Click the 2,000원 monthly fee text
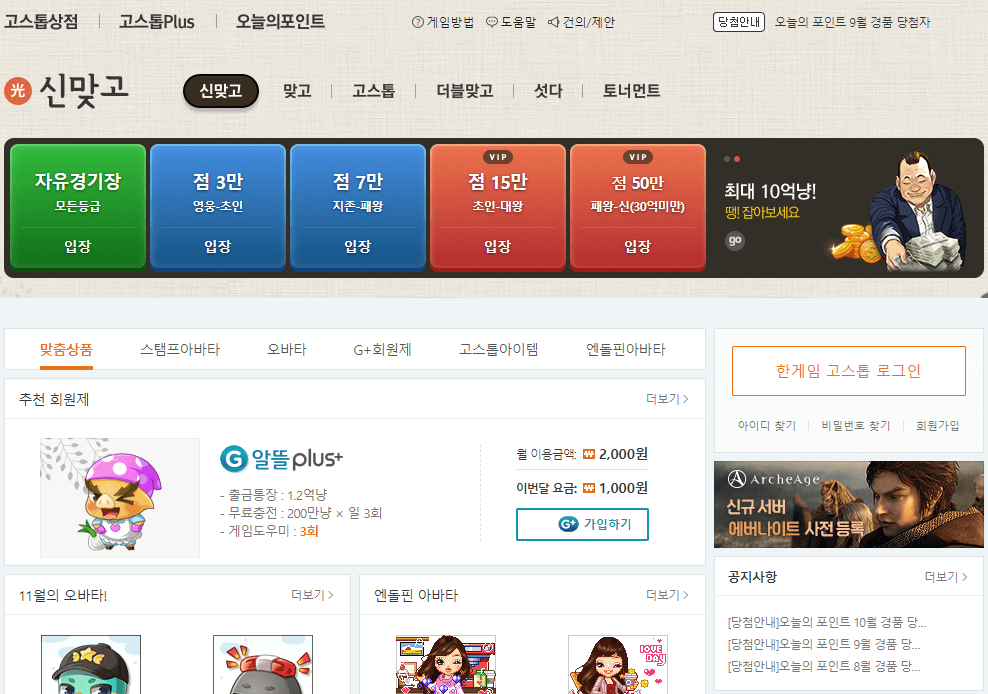The width and height of the screenshot is (988, 694). point(623,454)
